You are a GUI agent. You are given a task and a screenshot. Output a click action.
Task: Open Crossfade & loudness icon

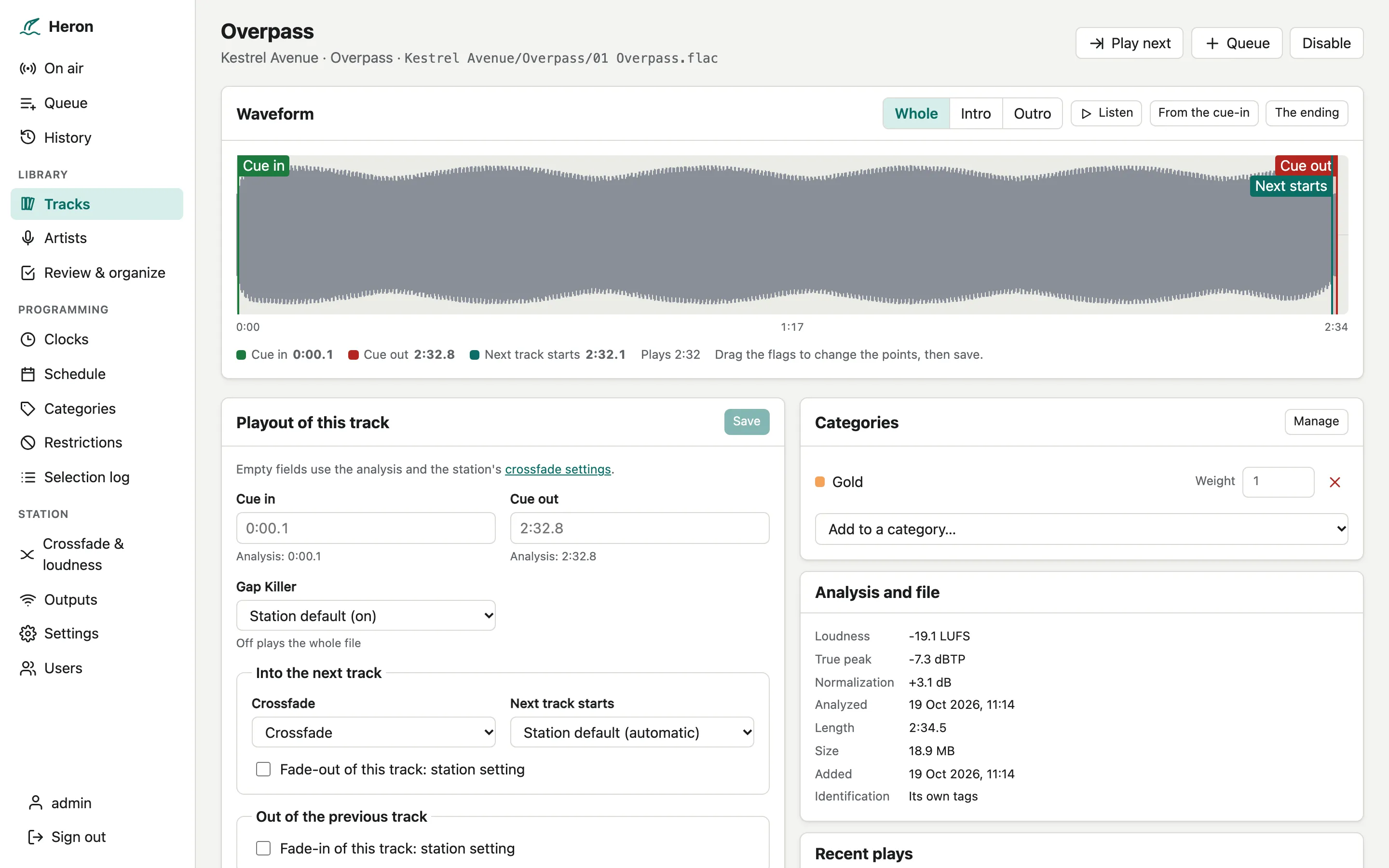pos(27,554)
